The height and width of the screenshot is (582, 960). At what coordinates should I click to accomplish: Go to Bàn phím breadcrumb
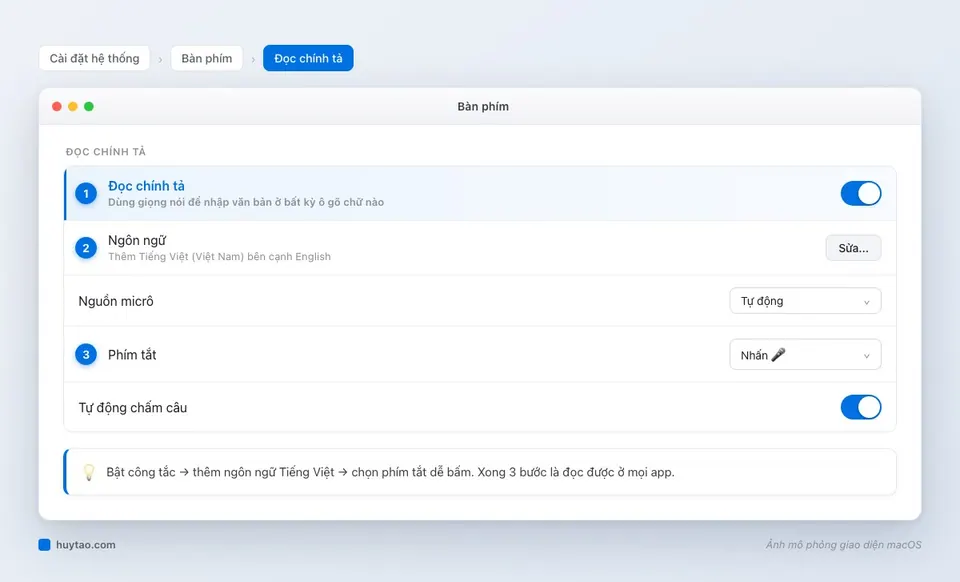[206, 58]
